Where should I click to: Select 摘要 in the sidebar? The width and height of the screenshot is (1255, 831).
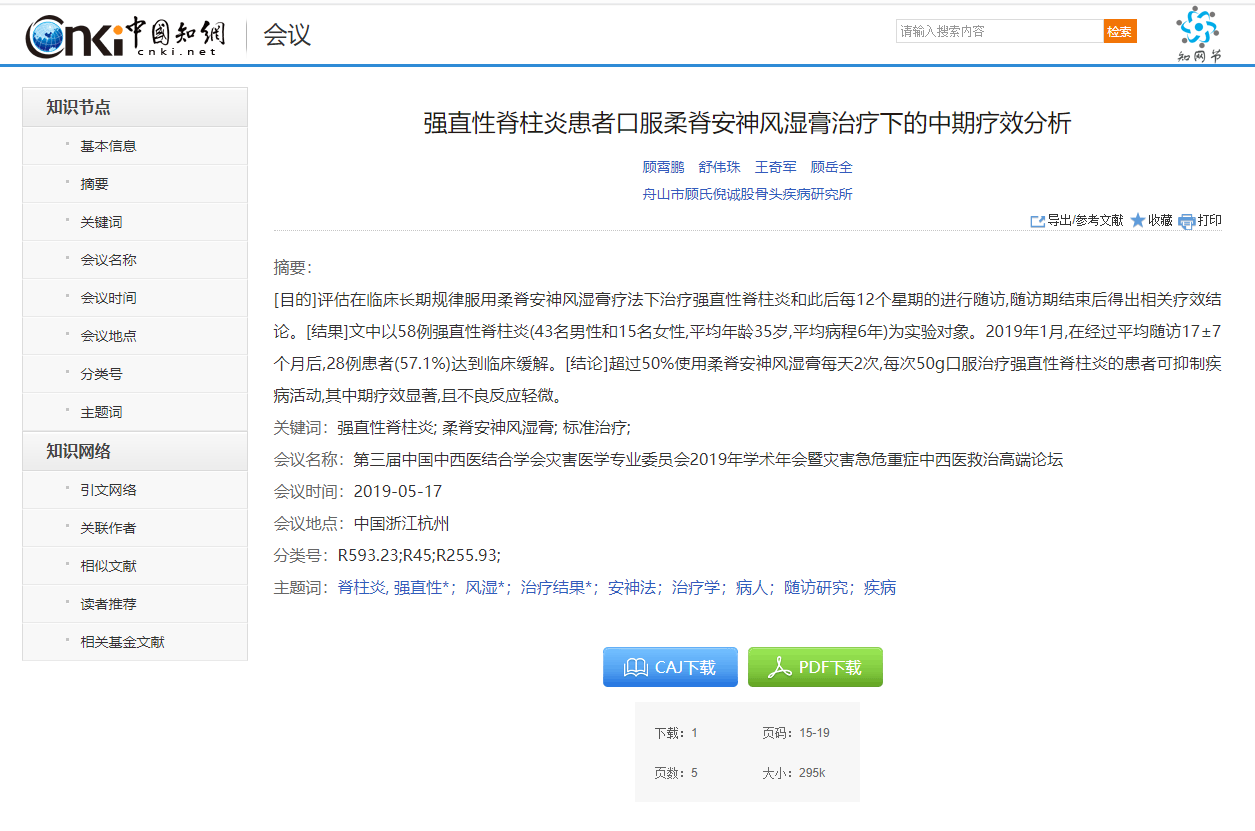(95, 184)
